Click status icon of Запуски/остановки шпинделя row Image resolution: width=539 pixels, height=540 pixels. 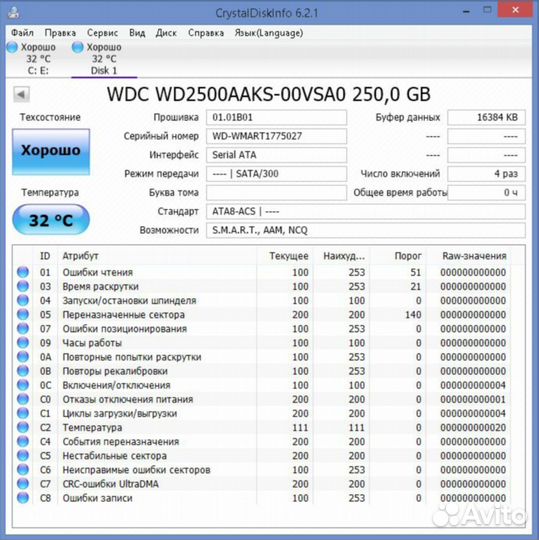pyautogui.click(x=23, y=300)
